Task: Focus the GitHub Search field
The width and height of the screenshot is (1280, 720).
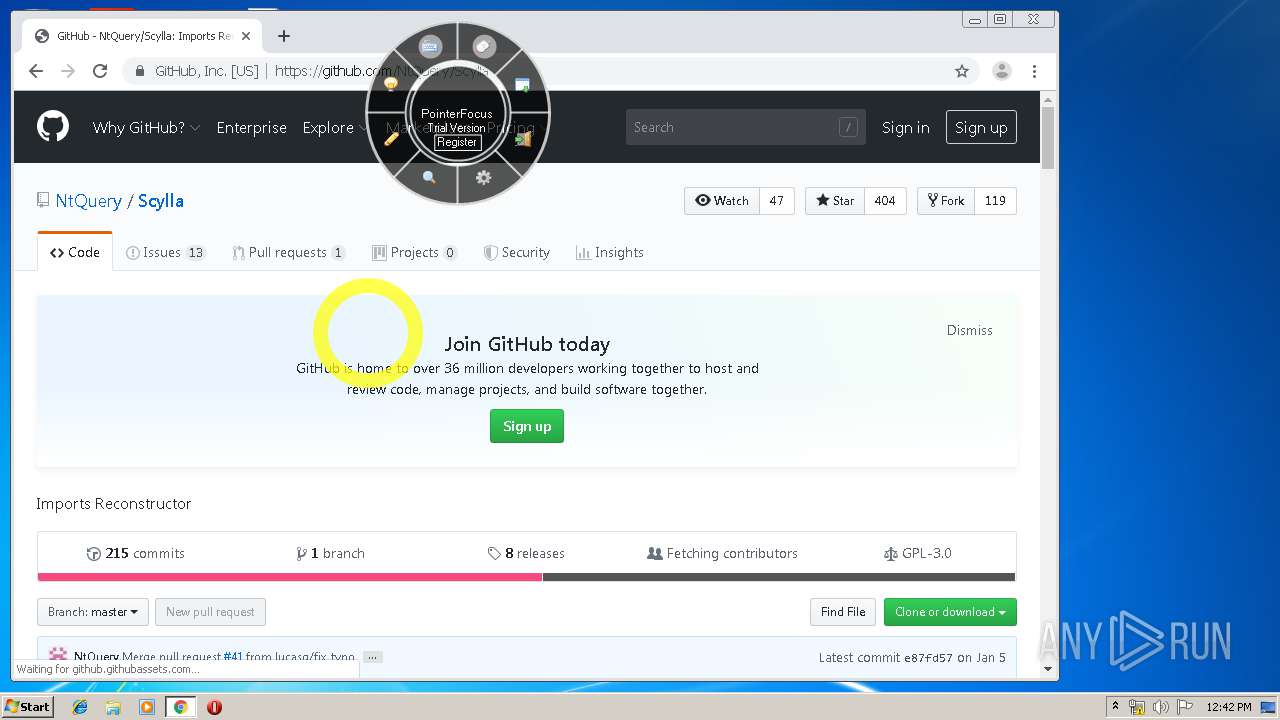Action: coord(745,127)
